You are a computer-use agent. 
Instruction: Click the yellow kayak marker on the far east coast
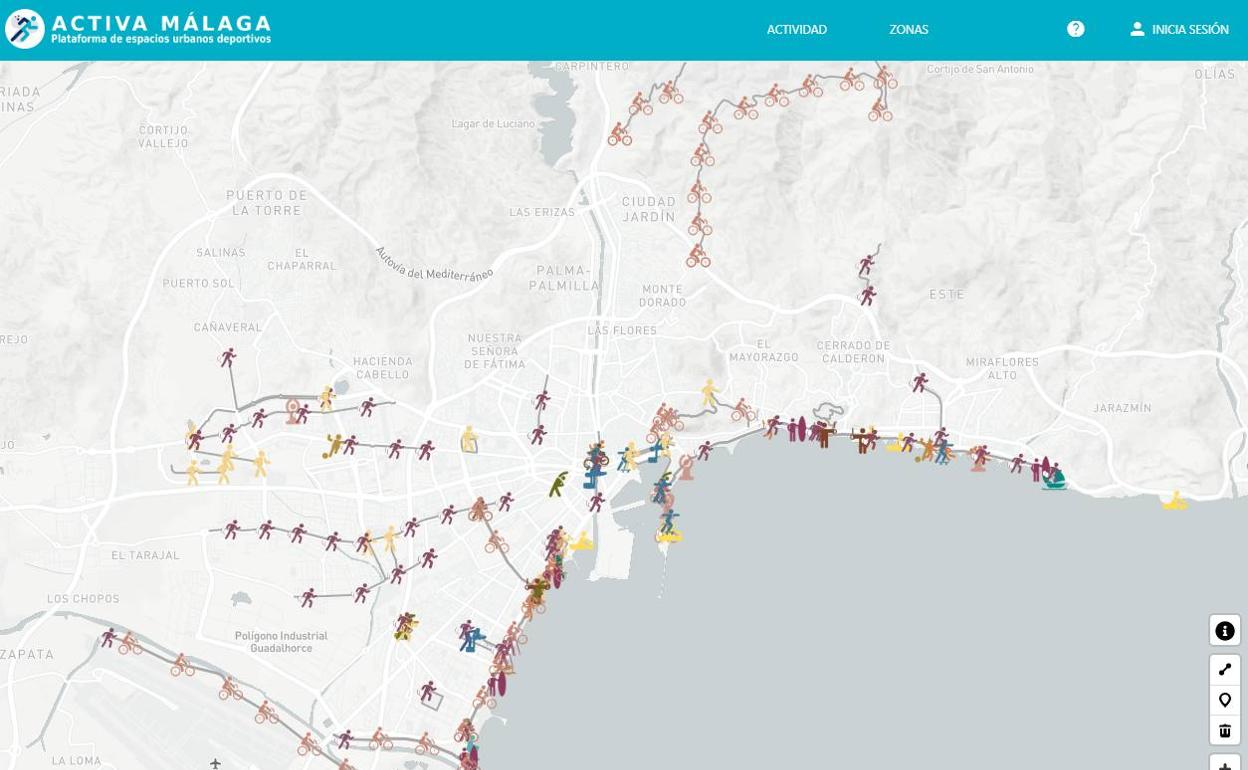pyautogui.click(x=1175, y=500)
